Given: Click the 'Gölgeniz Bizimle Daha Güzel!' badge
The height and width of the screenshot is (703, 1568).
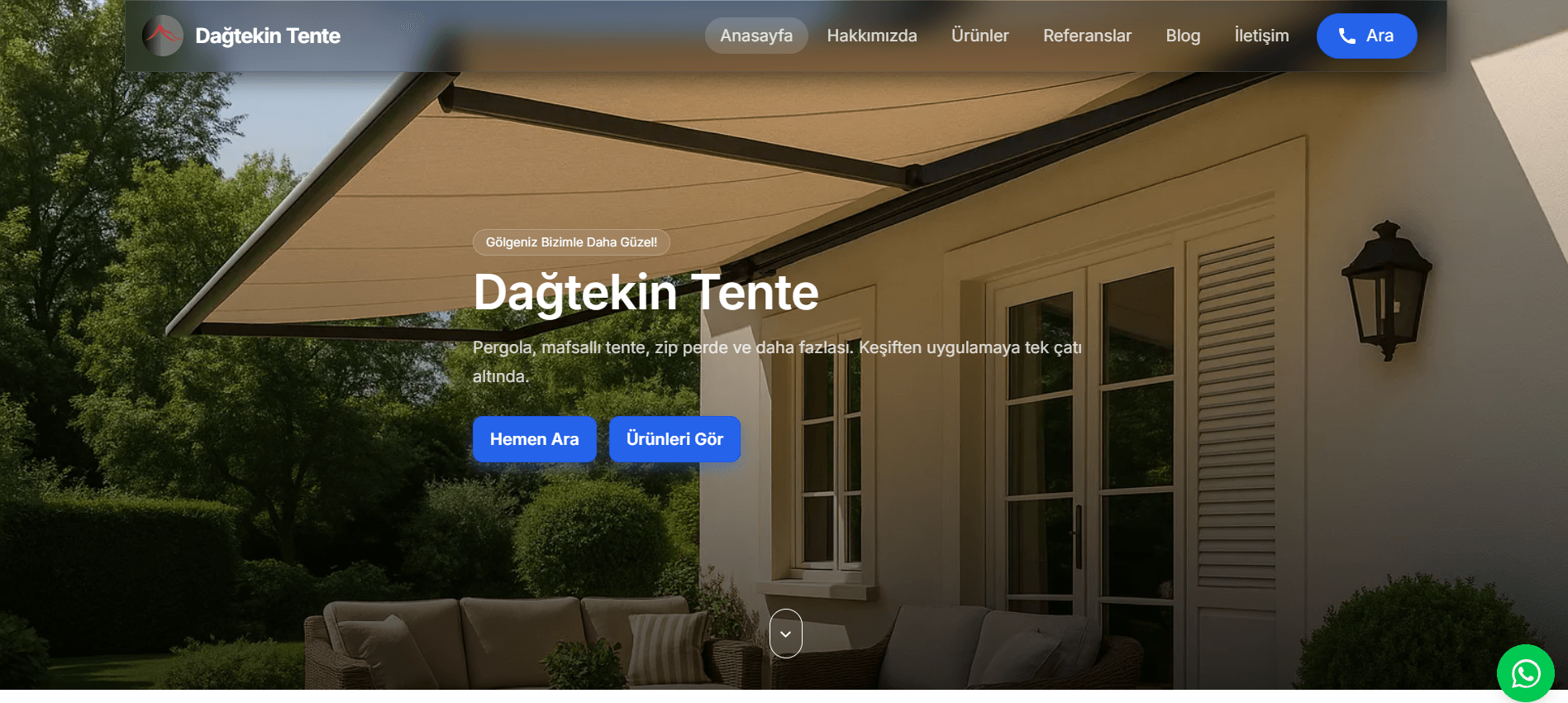Looking at the screenshot, I should [x=571, y=242].
